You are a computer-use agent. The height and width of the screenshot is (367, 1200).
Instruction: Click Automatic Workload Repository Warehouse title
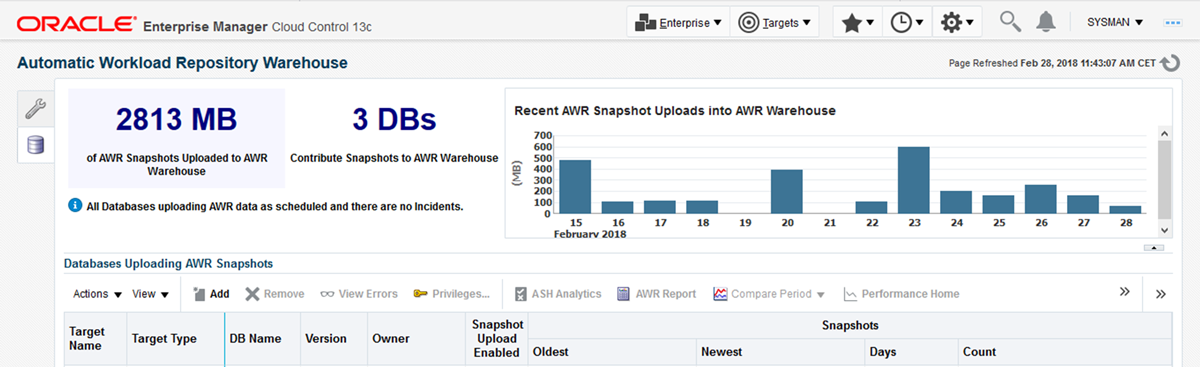pyautogui.click(x=183, y=63)
